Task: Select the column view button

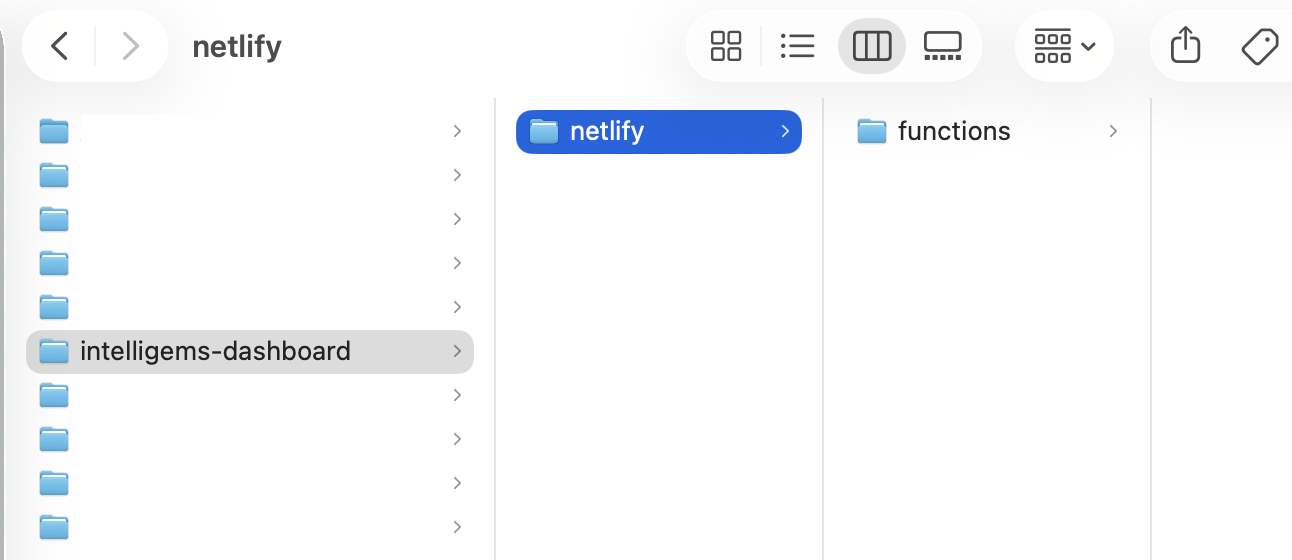Action: click(871, 46)
